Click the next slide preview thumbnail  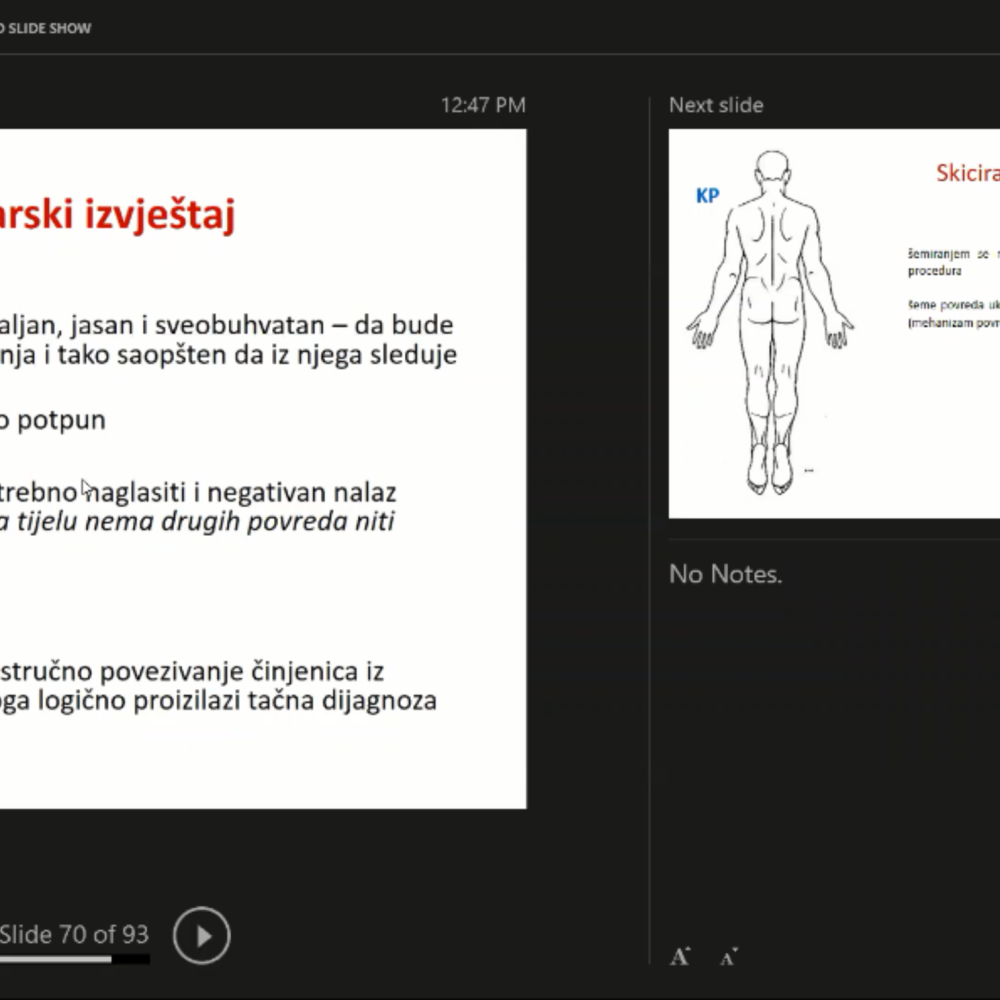coord(834,324)
